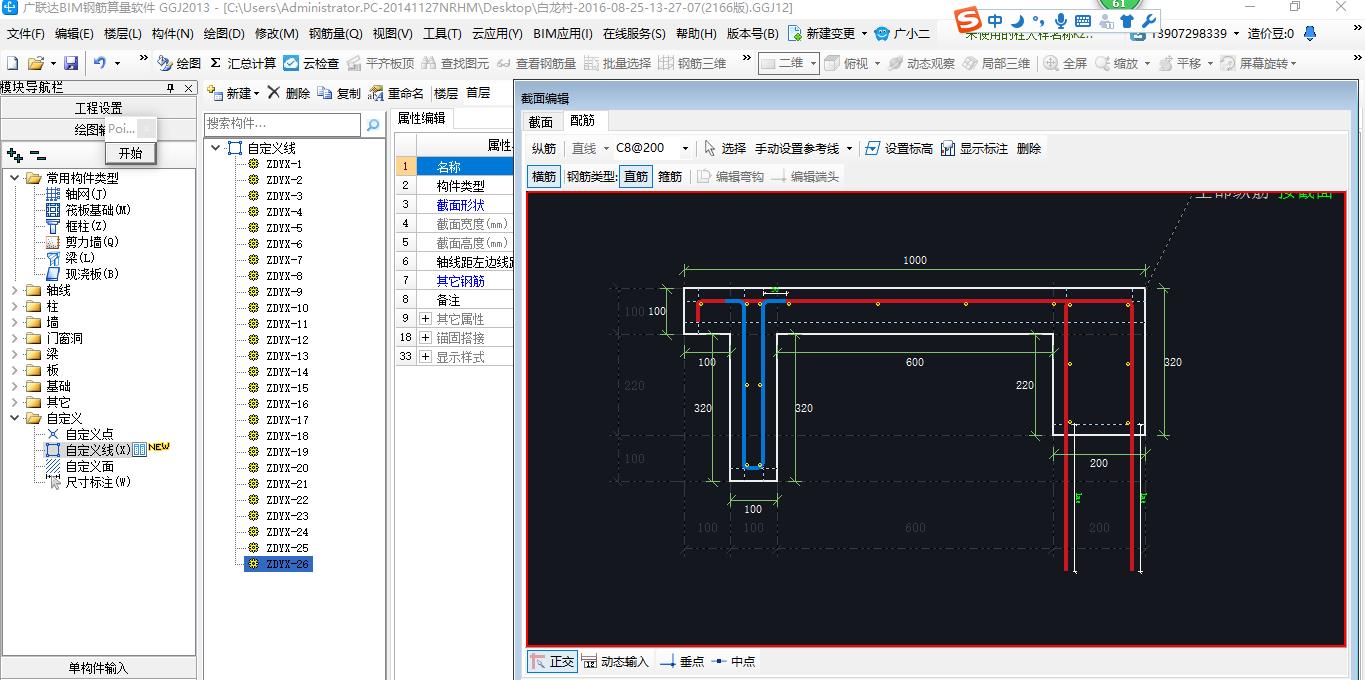
Task: Expand the 锚固搭接 property group
Action: click(425, 337)
